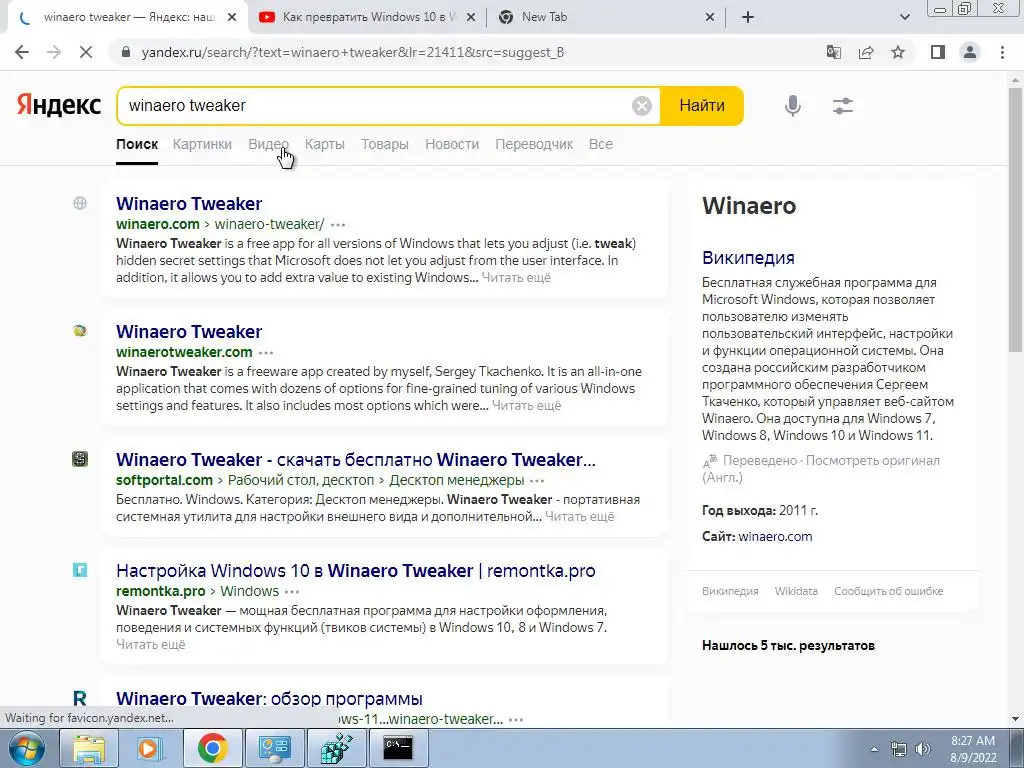Open Winaero Tweaker: обзор программы result
Screen dimensions: 1024x768
click(x=269, y=699)
